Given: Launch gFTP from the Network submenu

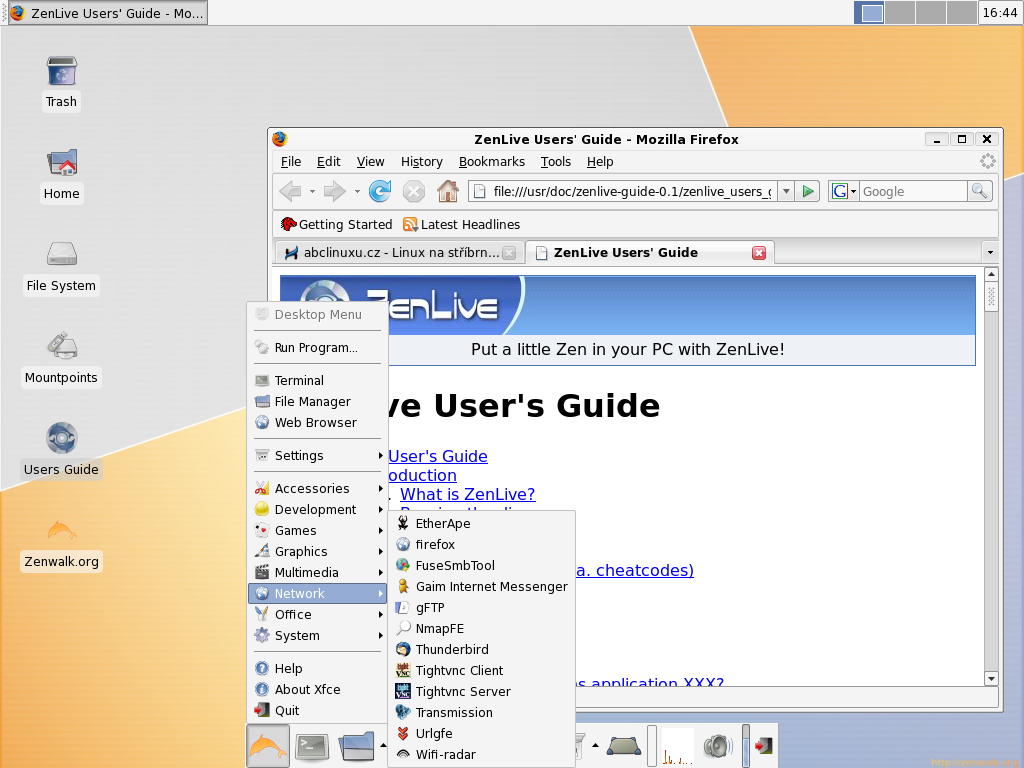Looking at the screenshot, I should click(481, 608).
